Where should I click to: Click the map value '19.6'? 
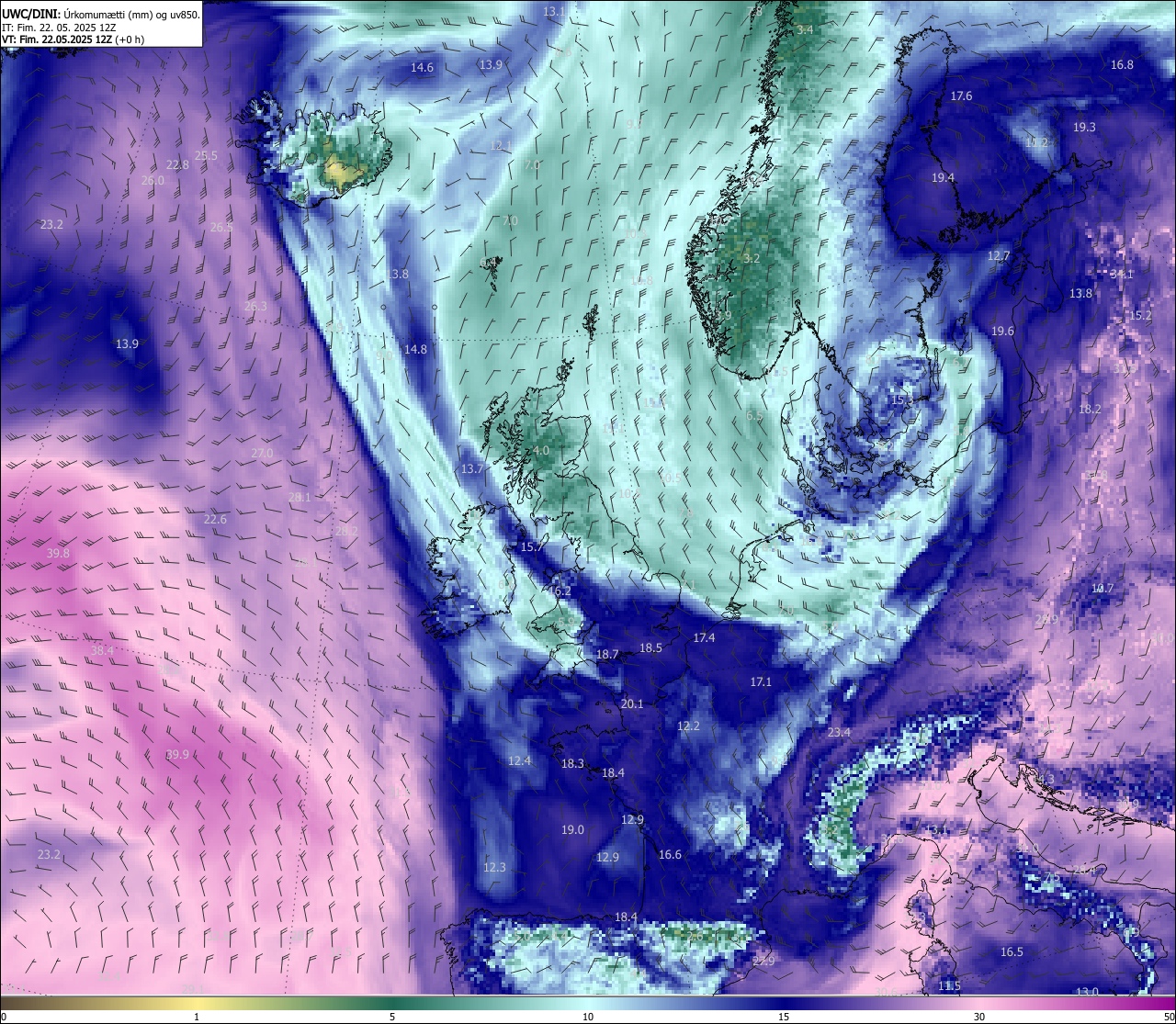pos(1002,332)
